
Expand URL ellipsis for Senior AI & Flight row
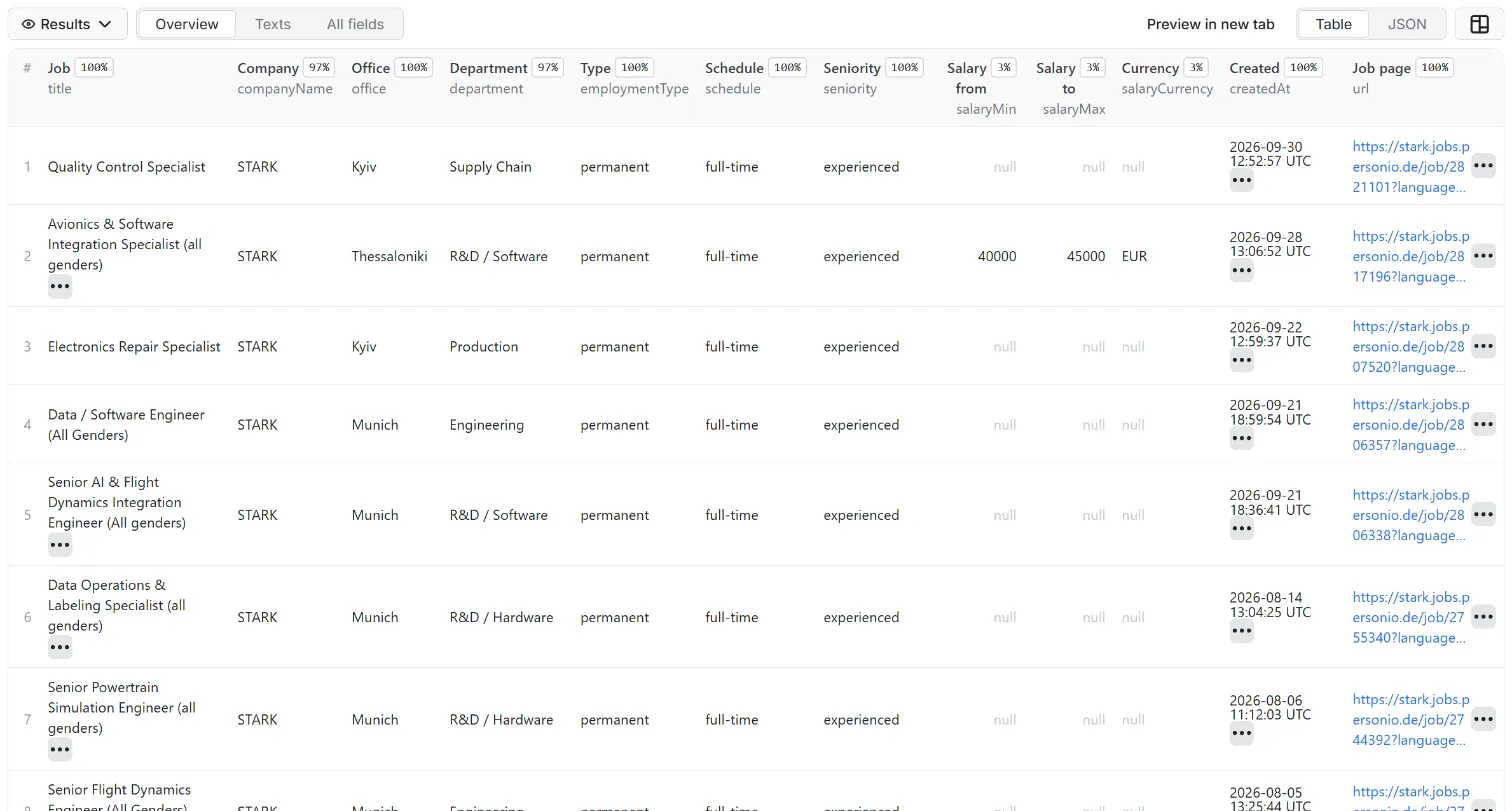tap(1483, 515)
